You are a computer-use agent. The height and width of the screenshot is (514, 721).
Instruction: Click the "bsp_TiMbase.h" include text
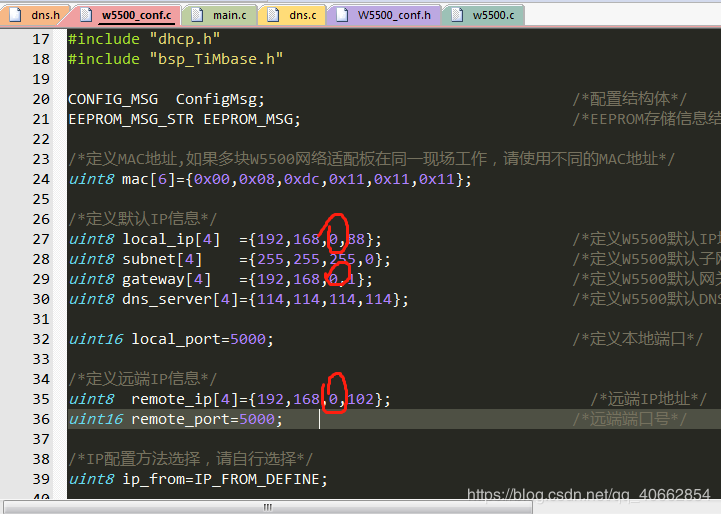tap(217, 59)
